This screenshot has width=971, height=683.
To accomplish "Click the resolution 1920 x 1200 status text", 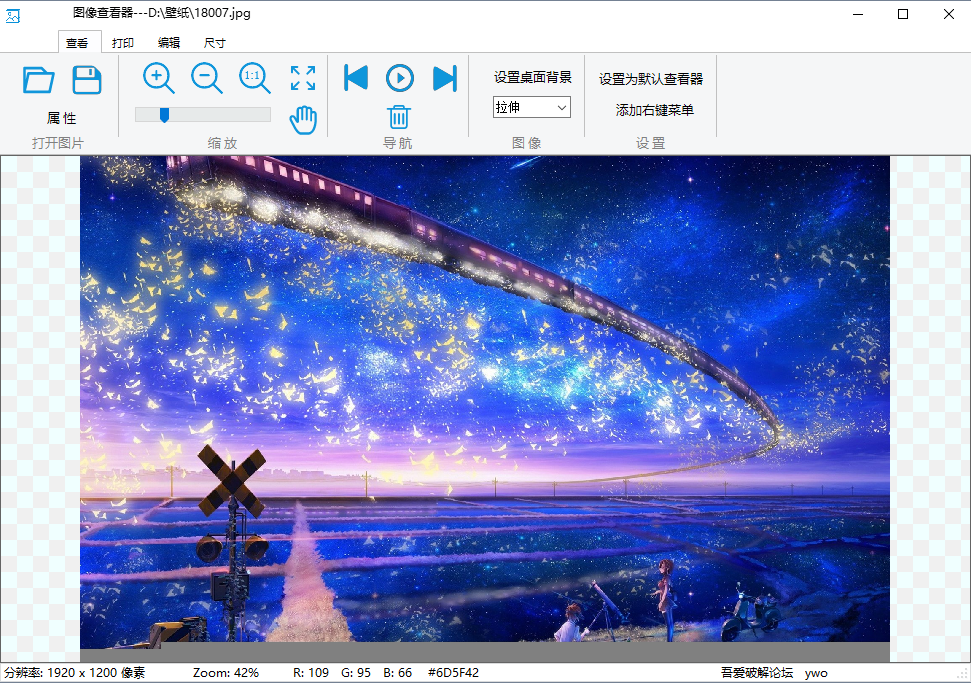I will coord(75,672).
